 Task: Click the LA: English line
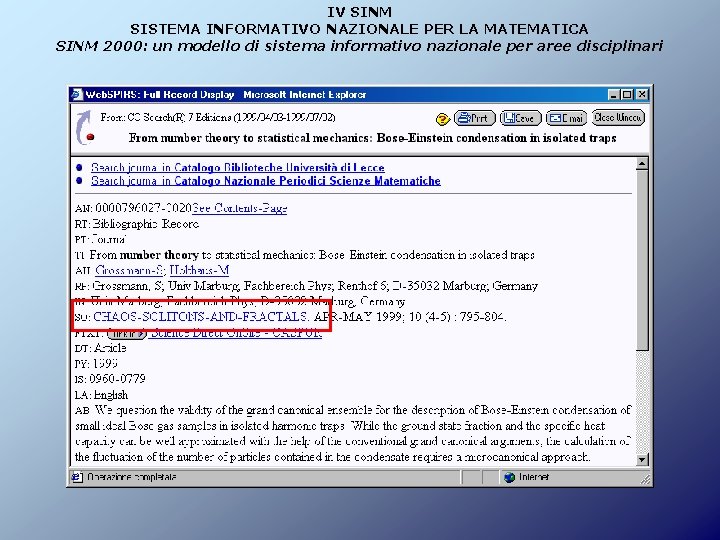[x=101, y=395]
